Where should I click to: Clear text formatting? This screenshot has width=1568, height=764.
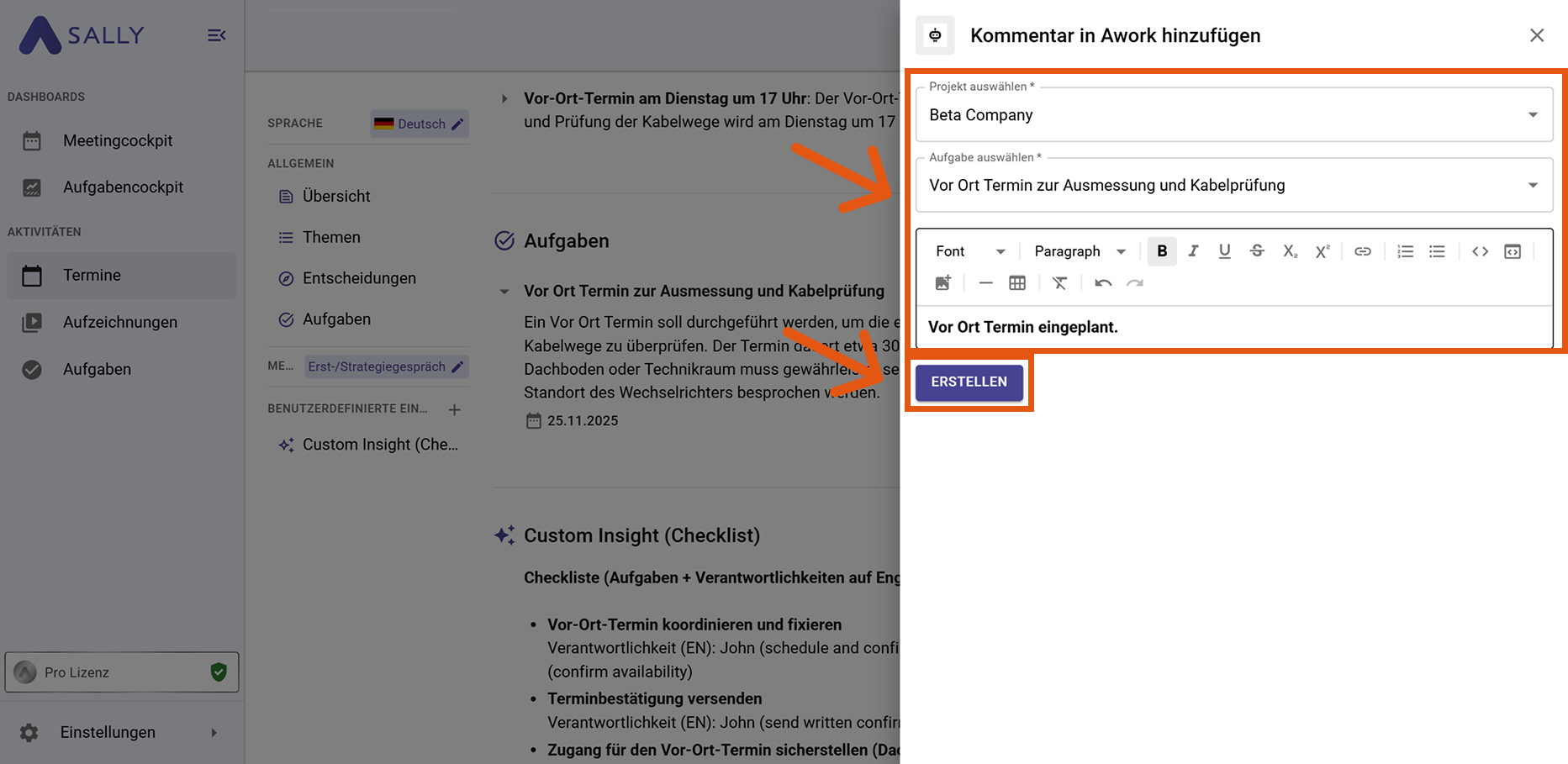coord(1059,283)
